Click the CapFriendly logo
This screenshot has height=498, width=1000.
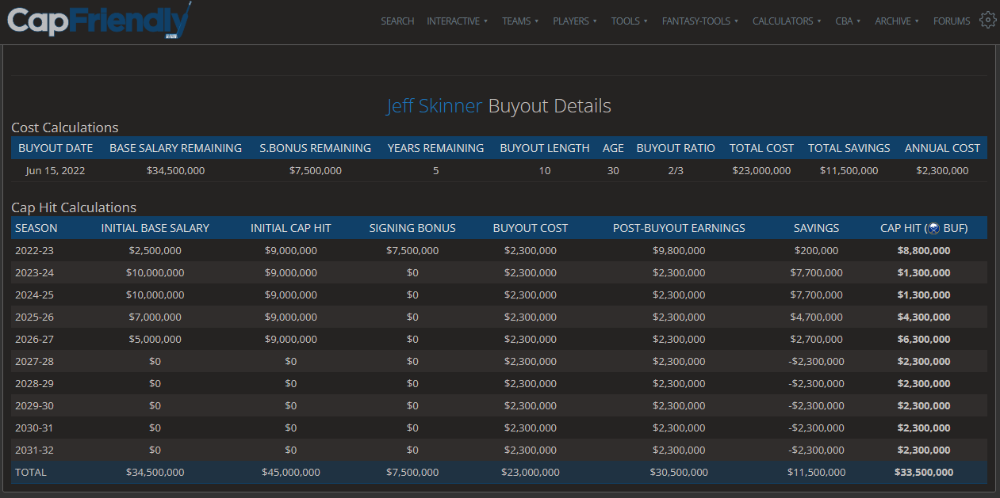pyautogui.click(x=99, y=22)
